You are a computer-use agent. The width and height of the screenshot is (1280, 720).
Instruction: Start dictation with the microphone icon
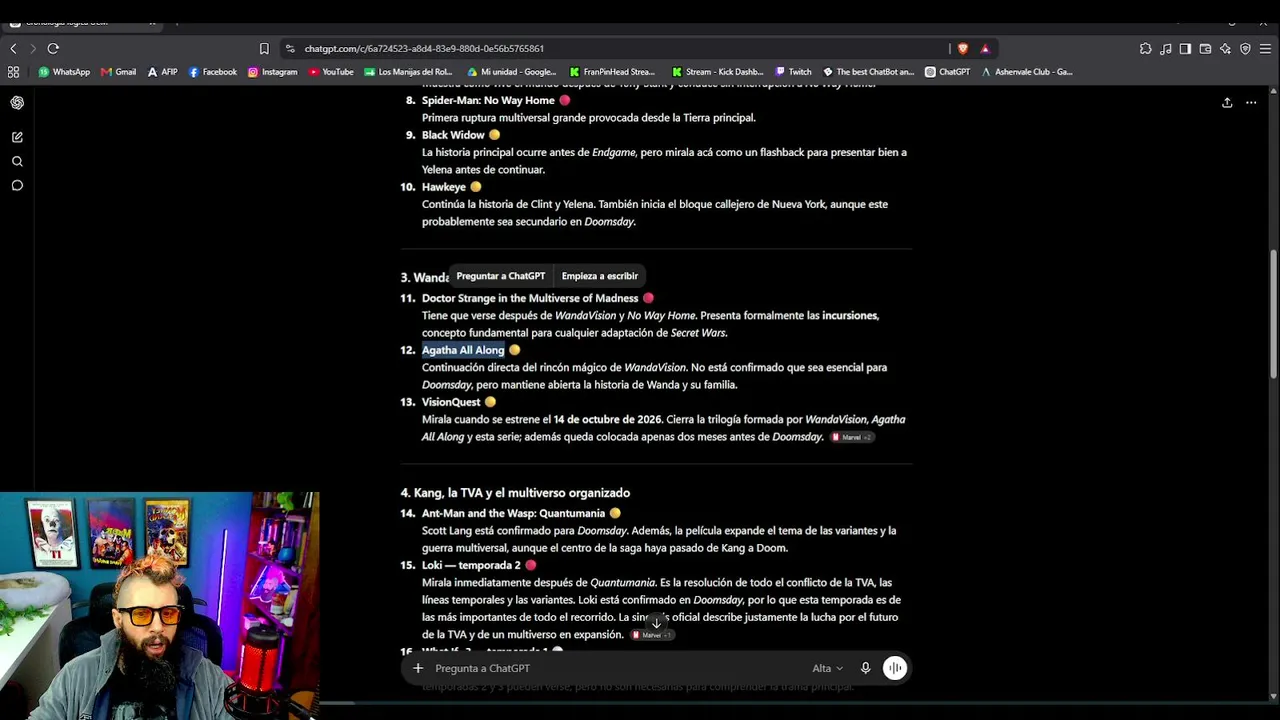(865, 668)
